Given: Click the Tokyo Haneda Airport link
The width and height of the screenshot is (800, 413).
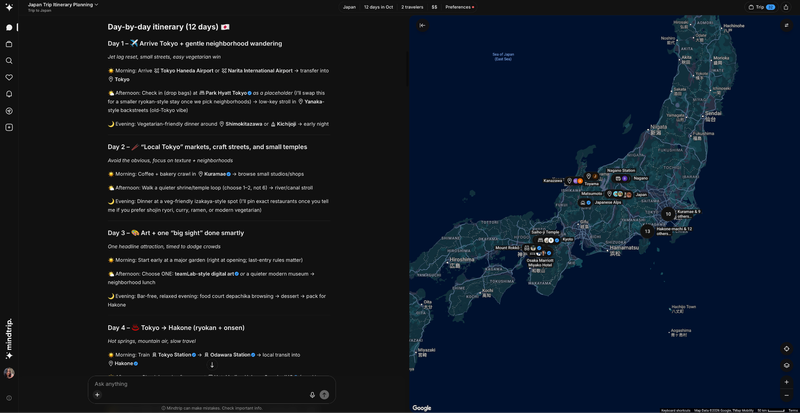Looking at the screenshot, I should point(184,71).
